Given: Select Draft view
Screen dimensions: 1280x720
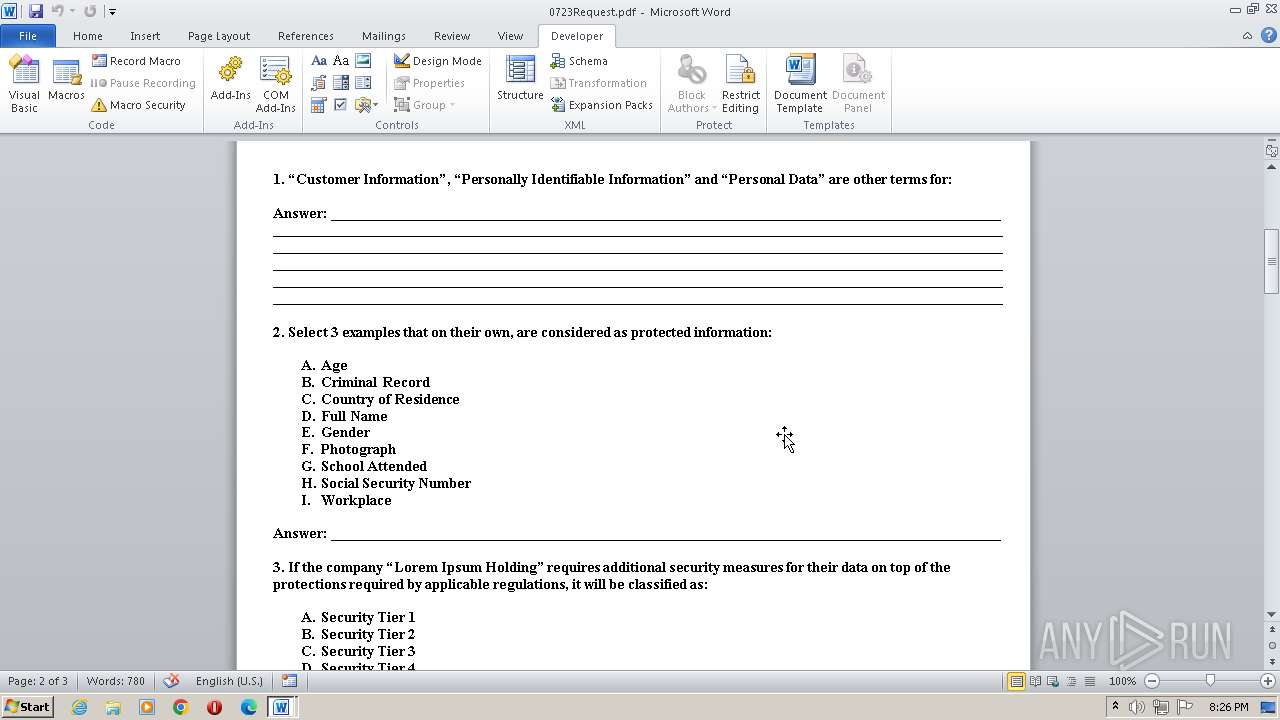Looking at the screenshot, I should [x=1089, y=681].
